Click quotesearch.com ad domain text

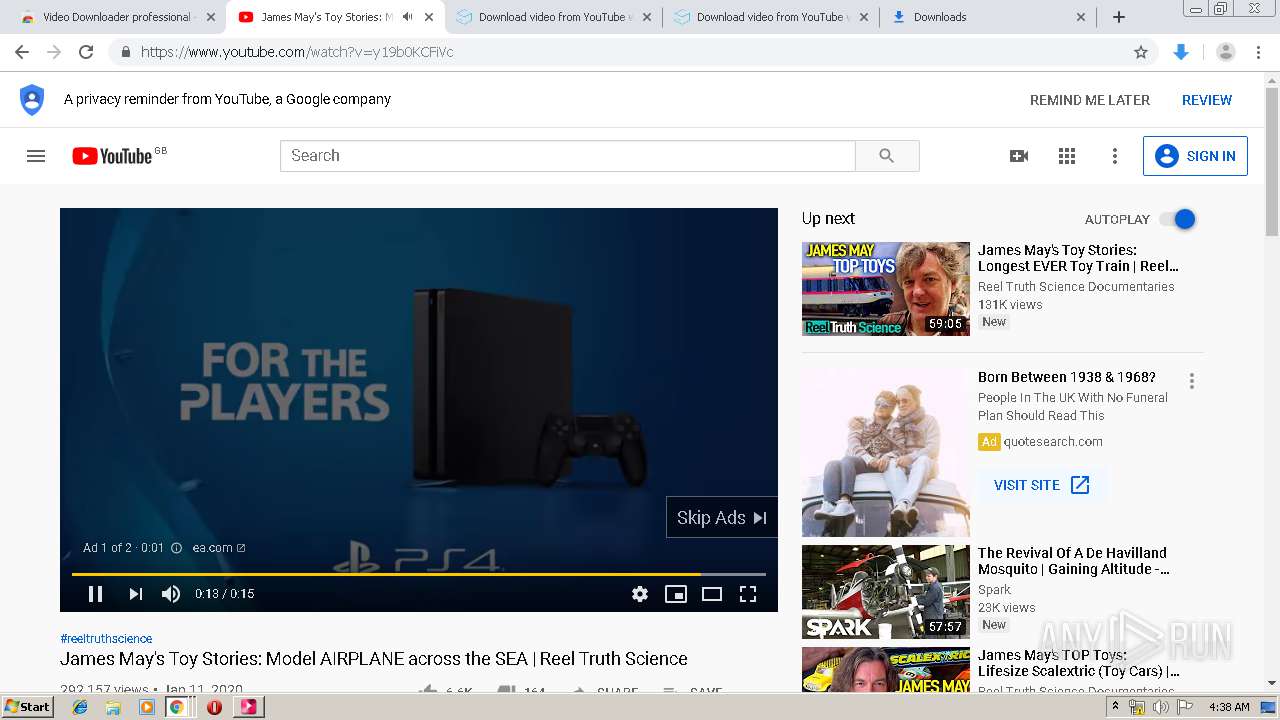click(x=1053, y=442)
